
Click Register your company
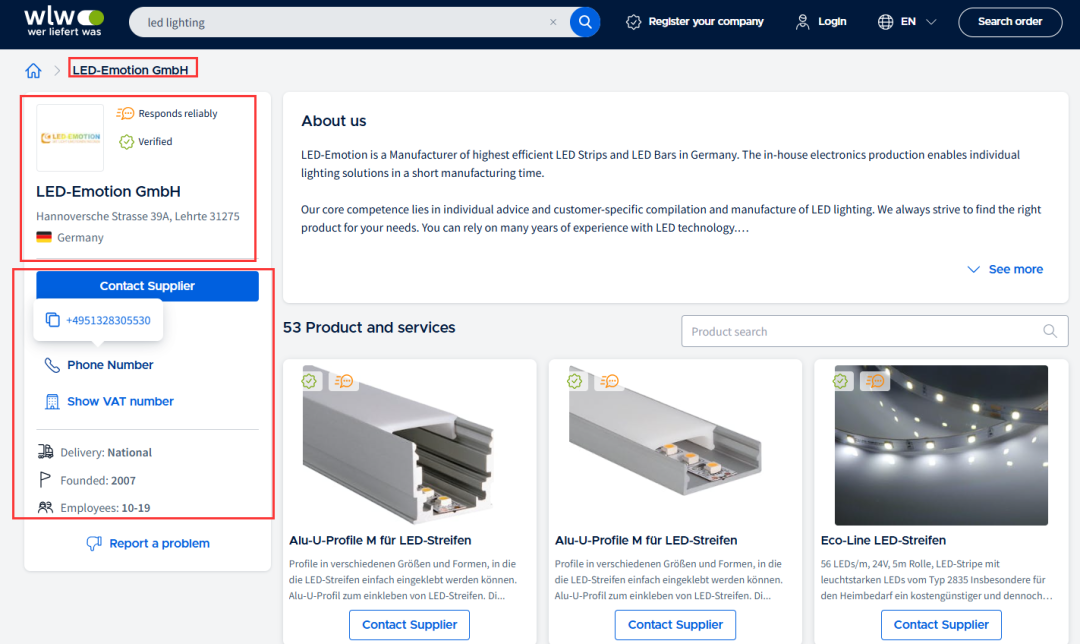[x=695, y=22]
